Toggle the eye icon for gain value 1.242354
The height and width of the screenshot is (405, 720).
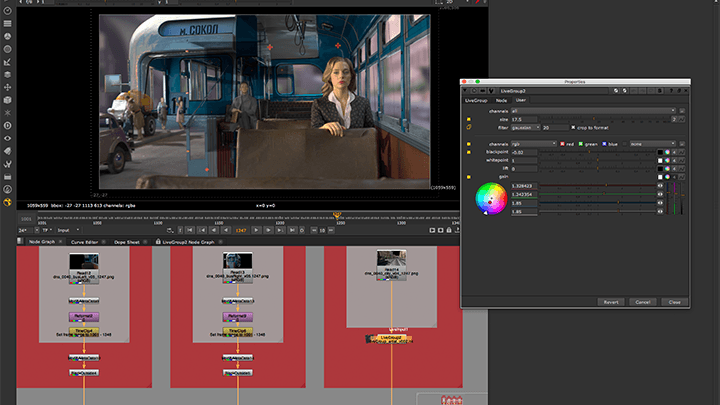(x=660, y=194)
